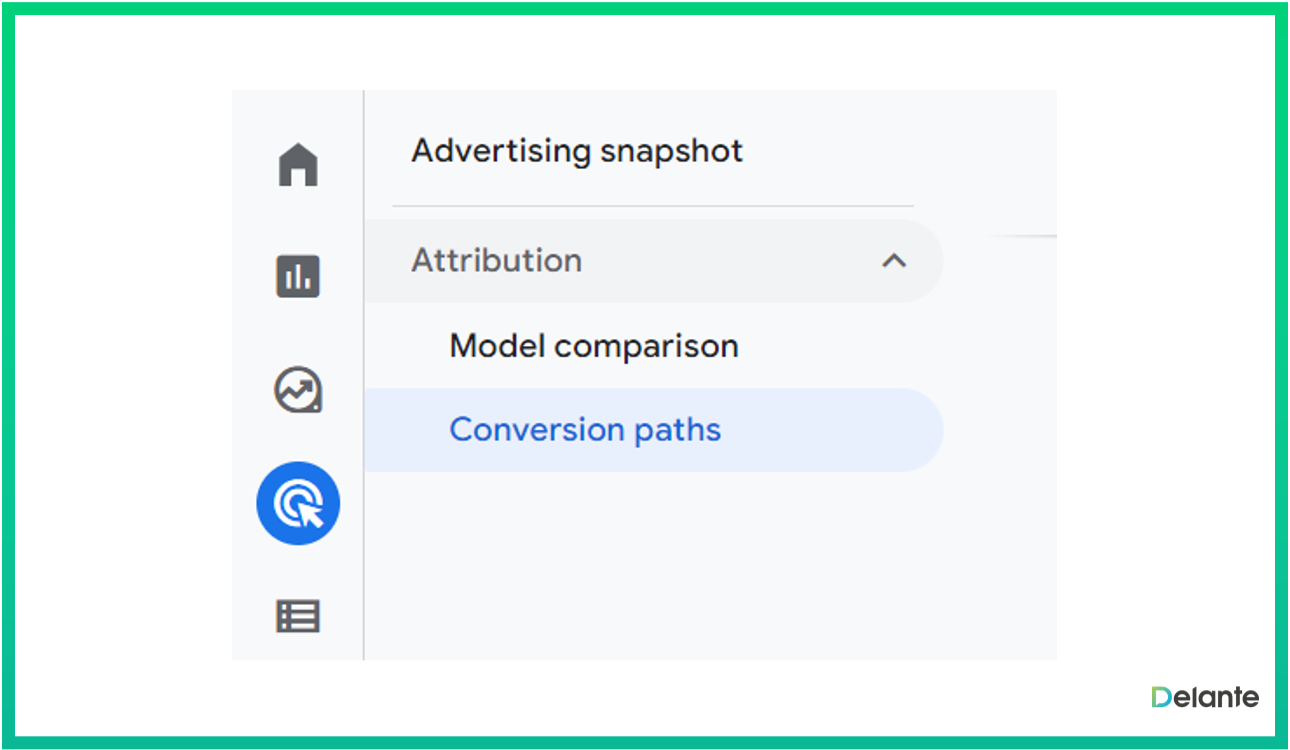Open the Conversion paths report
This screenshot has width=1290, height=750.
(585, 430)
